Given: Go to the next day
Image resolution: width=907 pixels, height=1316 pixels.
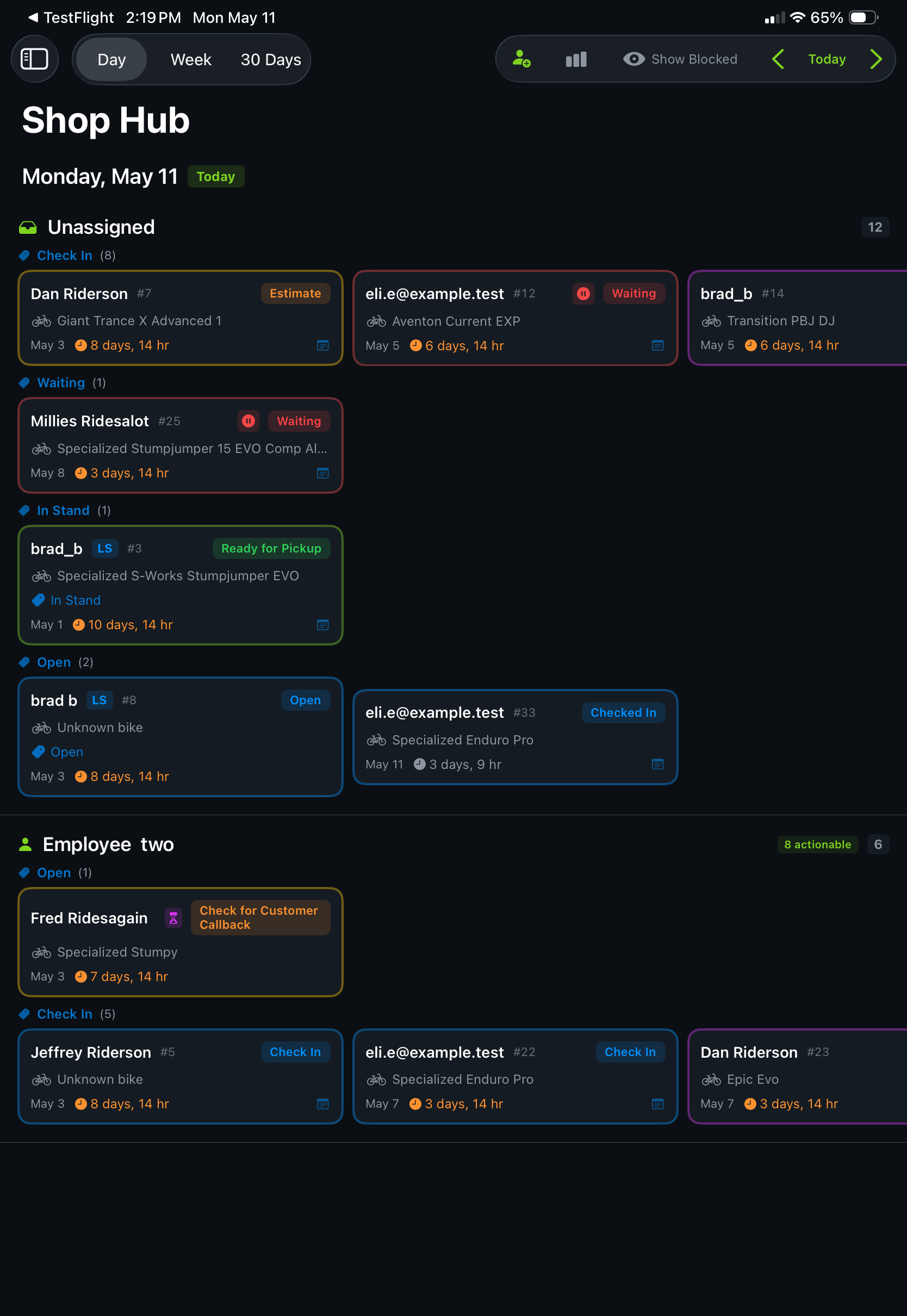Looking at the screenshot, I should pos(876,59).
